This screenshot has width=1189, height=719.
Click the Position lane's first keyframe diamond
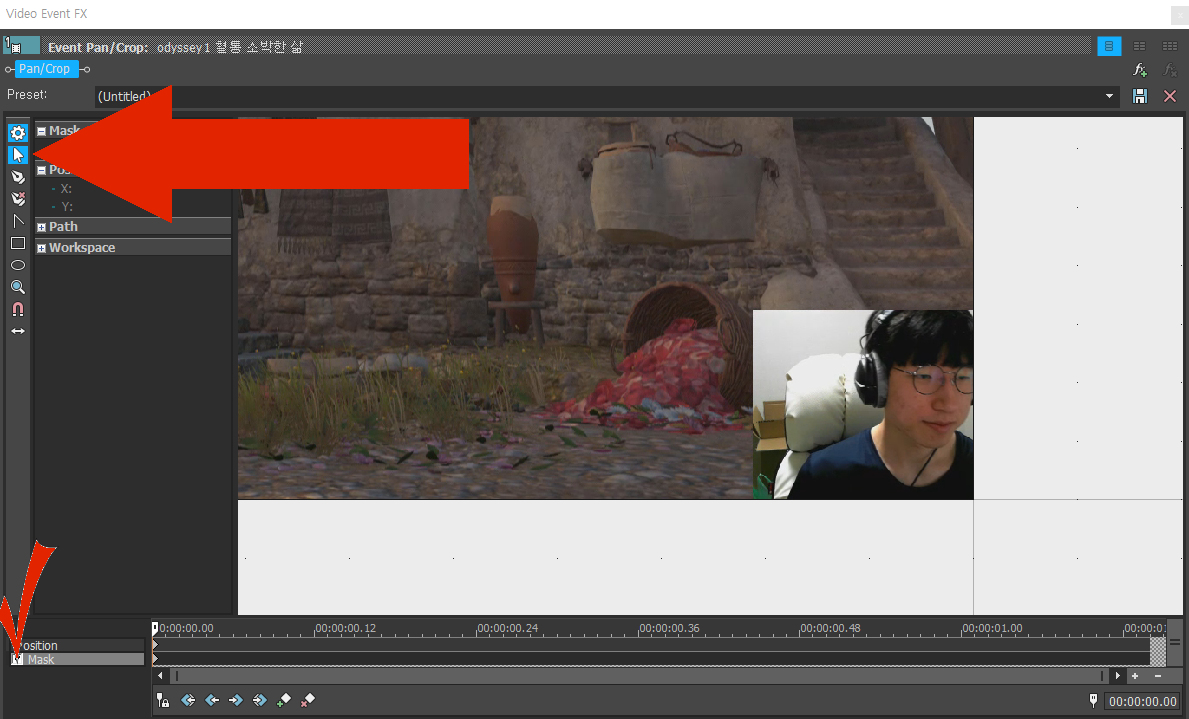pos(155,645)
